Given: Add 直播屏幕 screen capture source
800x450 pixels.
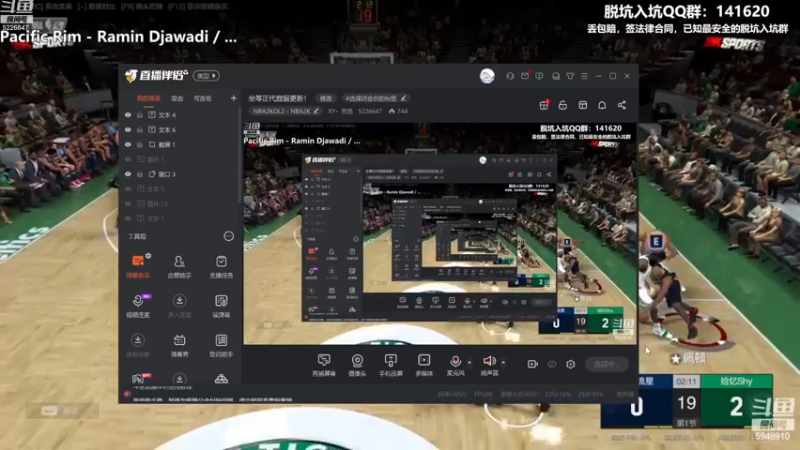Looking at the screenshot, I should pyautogui.click(x=324, y=365).
